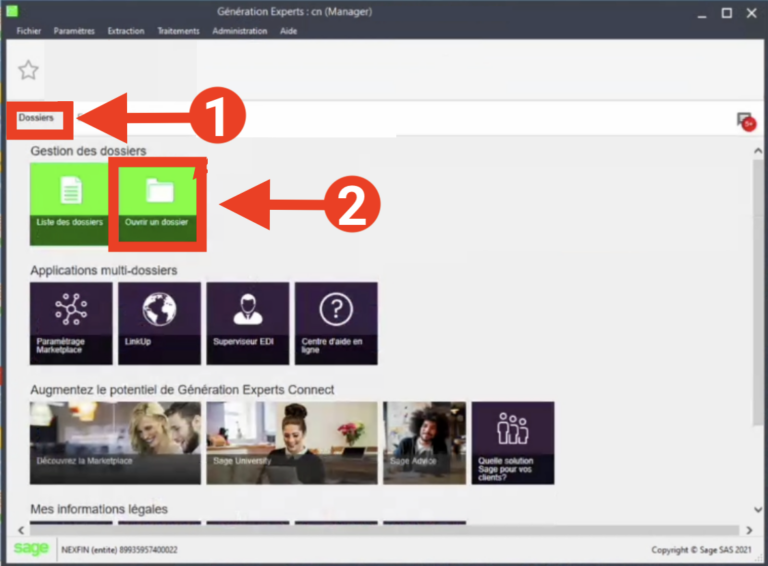768x566 pixels.
Task: Click the Sage logo in status bar
Action: coord(31,548)
